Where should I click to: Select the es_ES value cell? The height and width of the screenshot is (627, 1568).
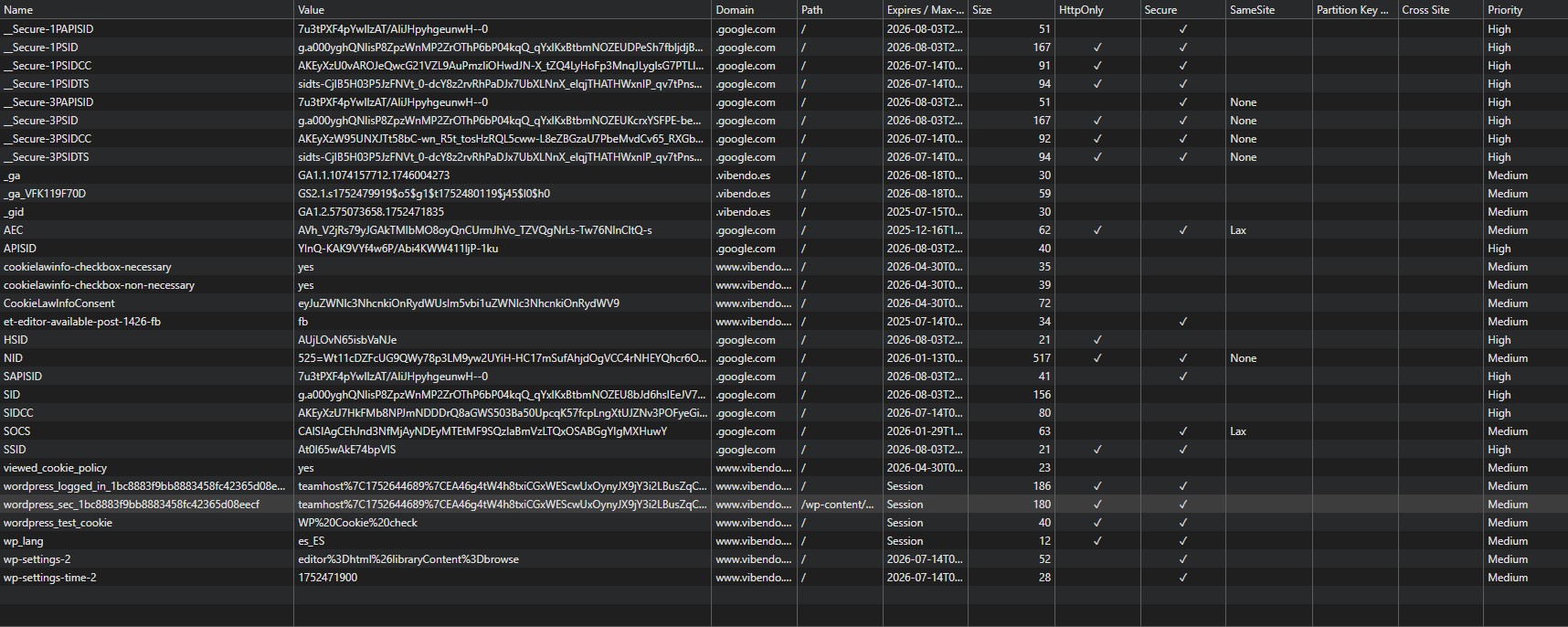click(x=312, y=541)
